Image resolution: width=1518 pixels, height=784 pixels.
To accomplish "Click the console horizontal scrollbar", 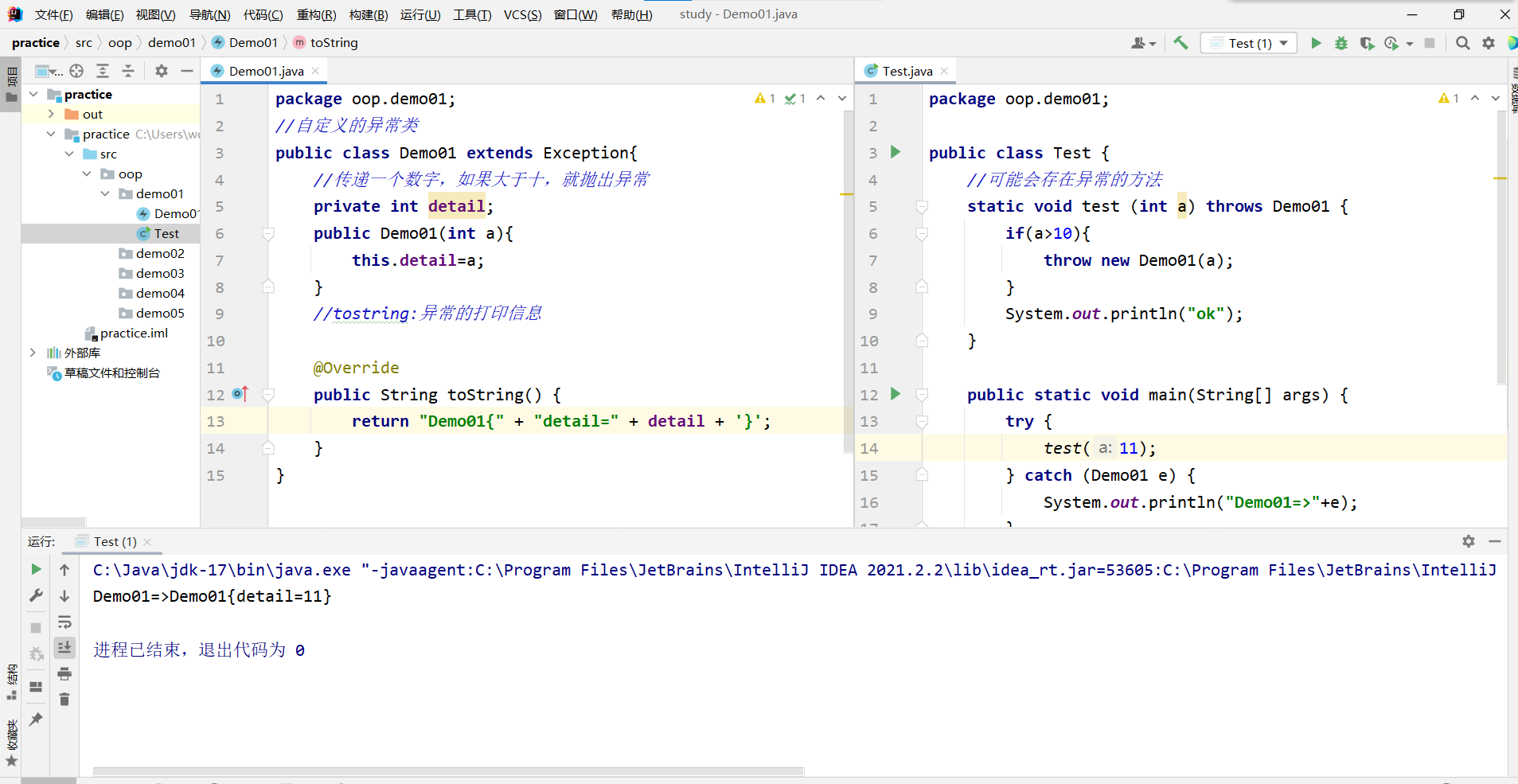I will pyautogui.click(x=448, y=771).
